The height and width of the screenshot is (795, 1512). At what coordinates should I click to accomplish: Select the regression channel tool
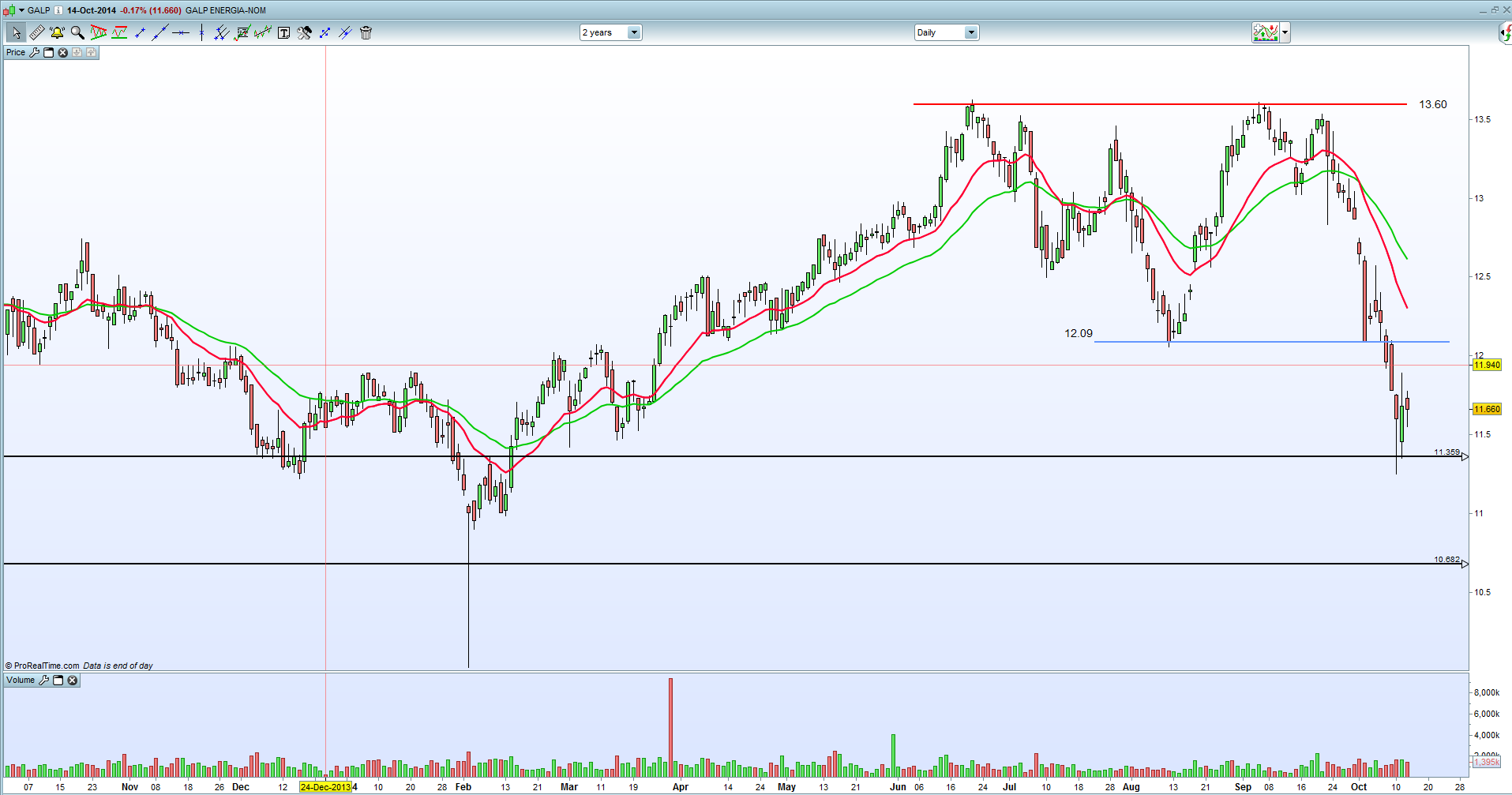click(x=263, y=32)
